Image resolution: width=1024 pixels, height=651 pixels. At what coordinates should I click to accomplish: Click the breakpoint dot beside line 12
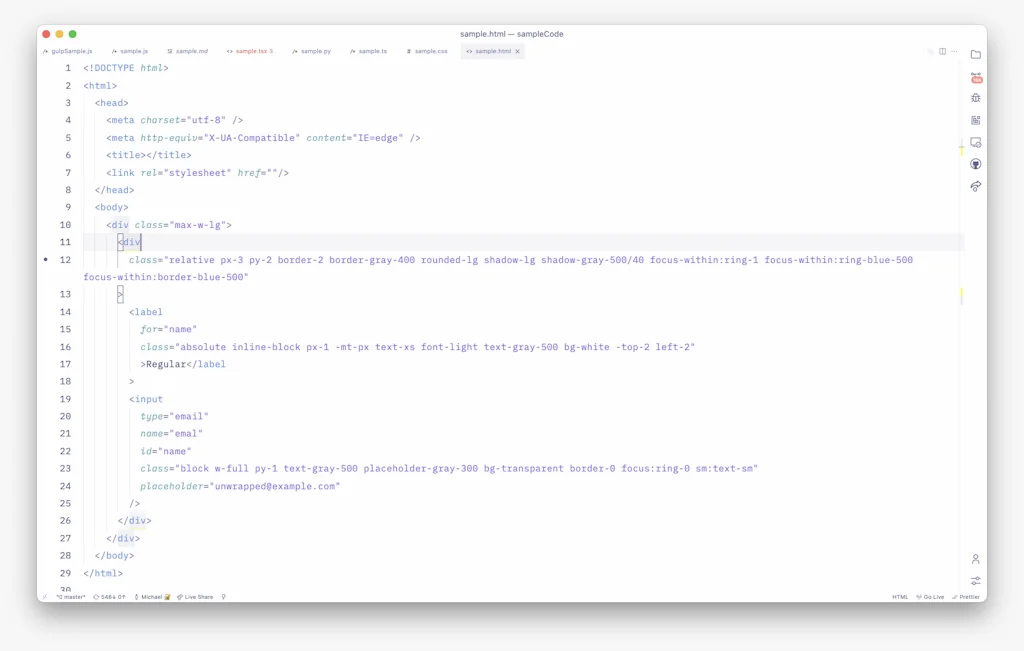pos(44,260)
